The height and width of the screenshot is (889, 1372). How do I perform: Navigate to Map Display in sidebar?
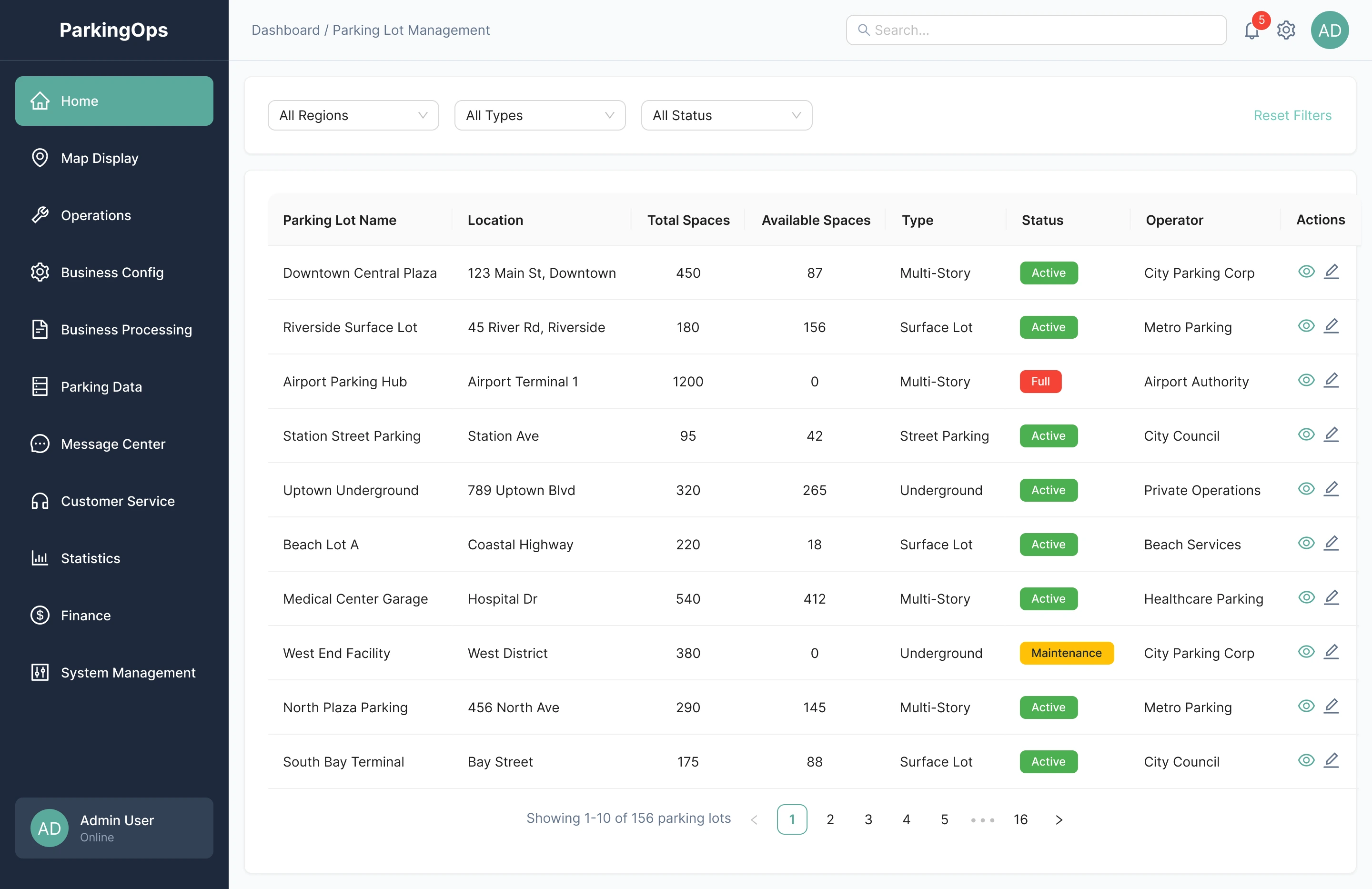point(99,158)
